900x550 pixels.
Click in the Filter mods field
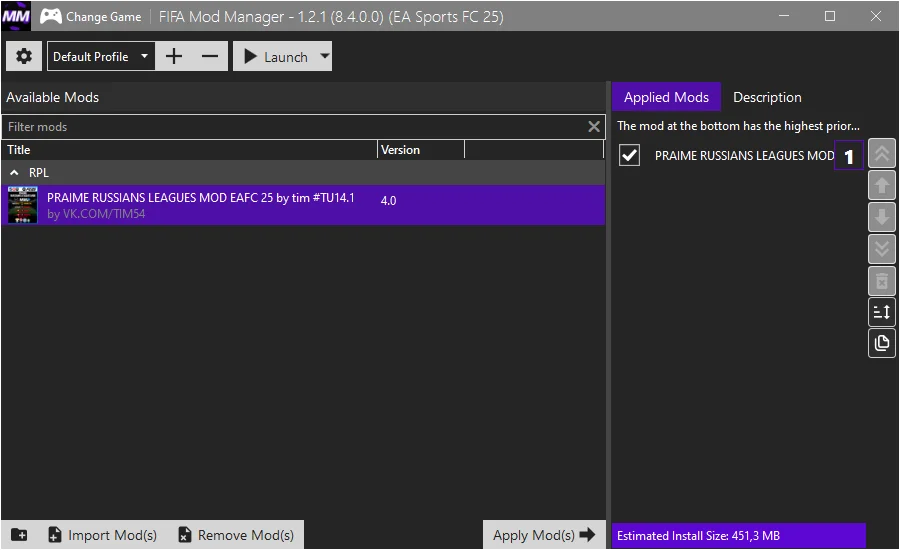294,127
